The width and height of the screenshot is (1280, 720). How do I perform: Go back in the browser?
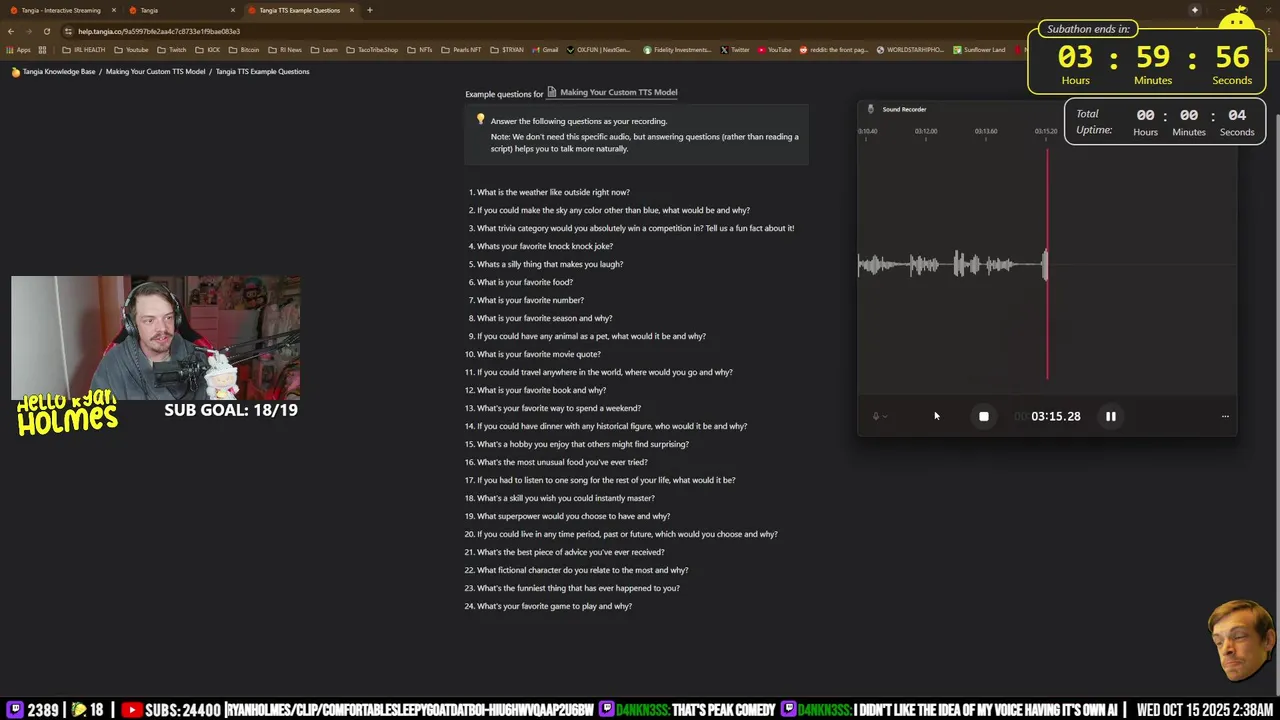(11, 31)
